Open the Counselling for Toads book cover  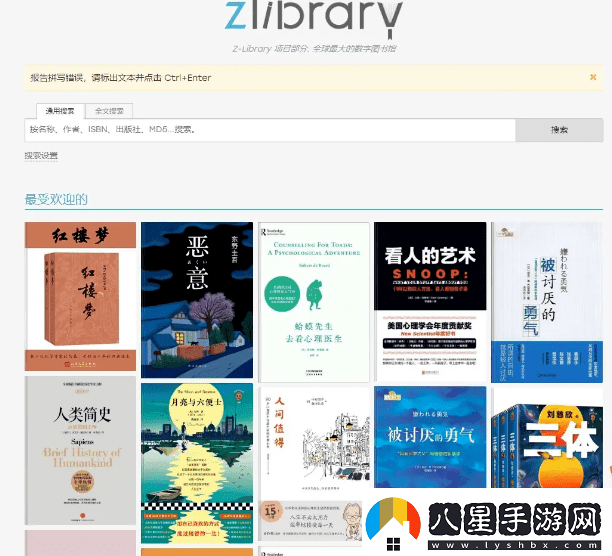tap(314, 302)
